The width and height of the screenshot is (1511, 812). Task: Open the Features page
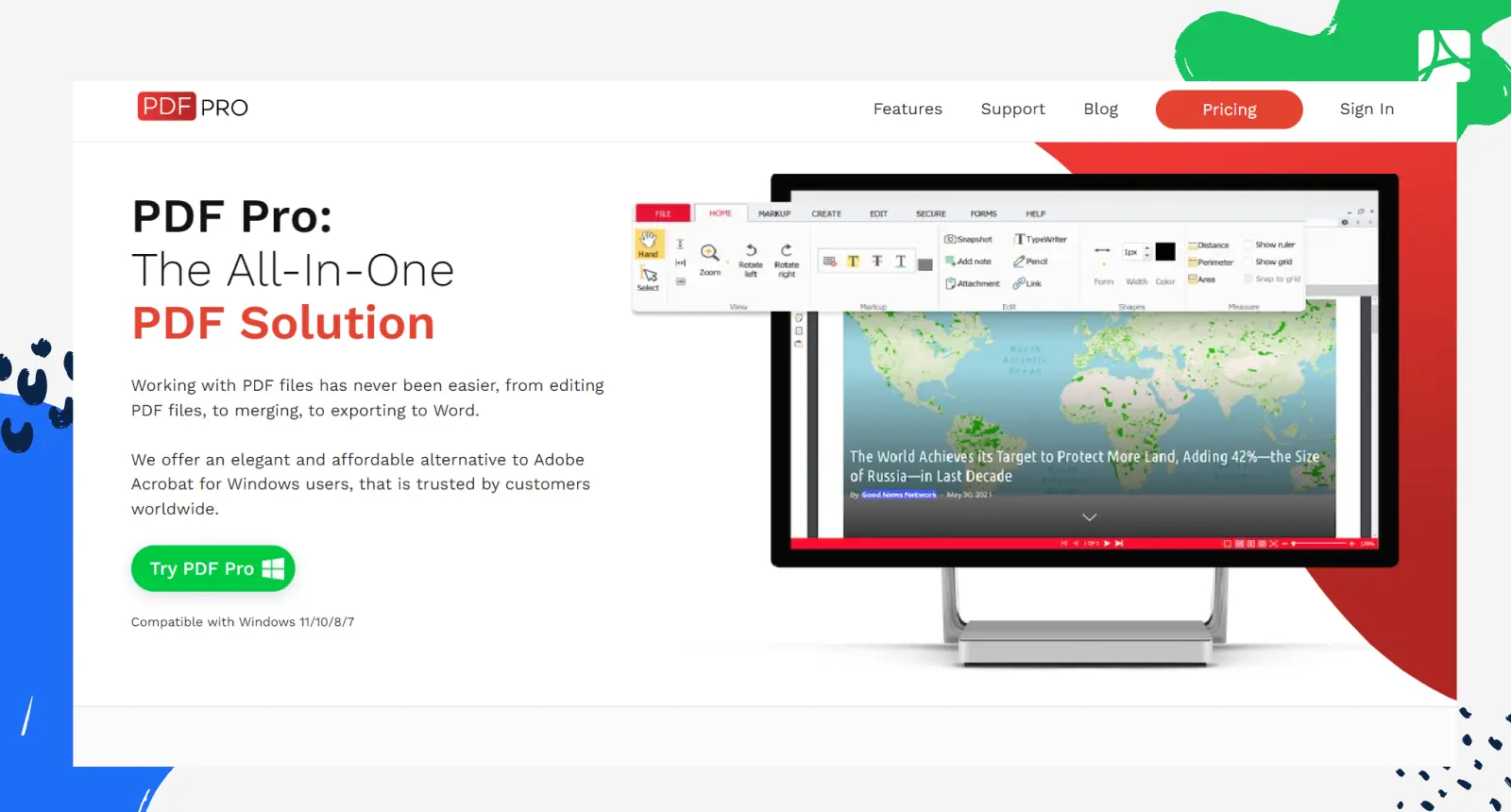[908, 109]
